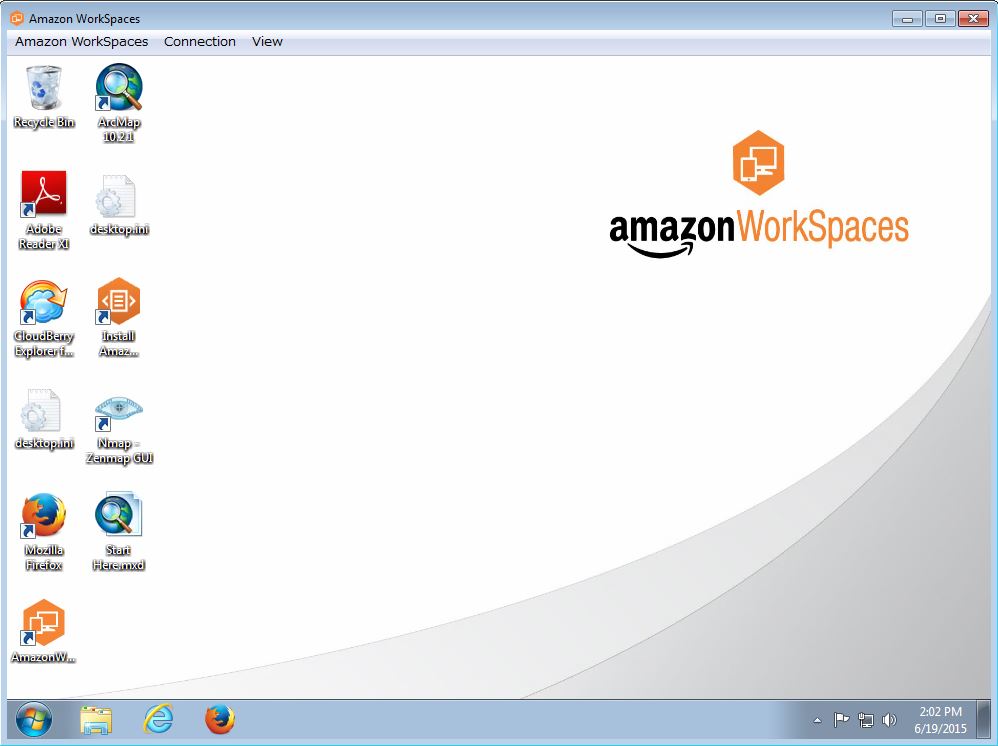This screenshot has height=746, width=998.
Task: Close the Amazon WorkSpaces window
Action: [973, 19]
